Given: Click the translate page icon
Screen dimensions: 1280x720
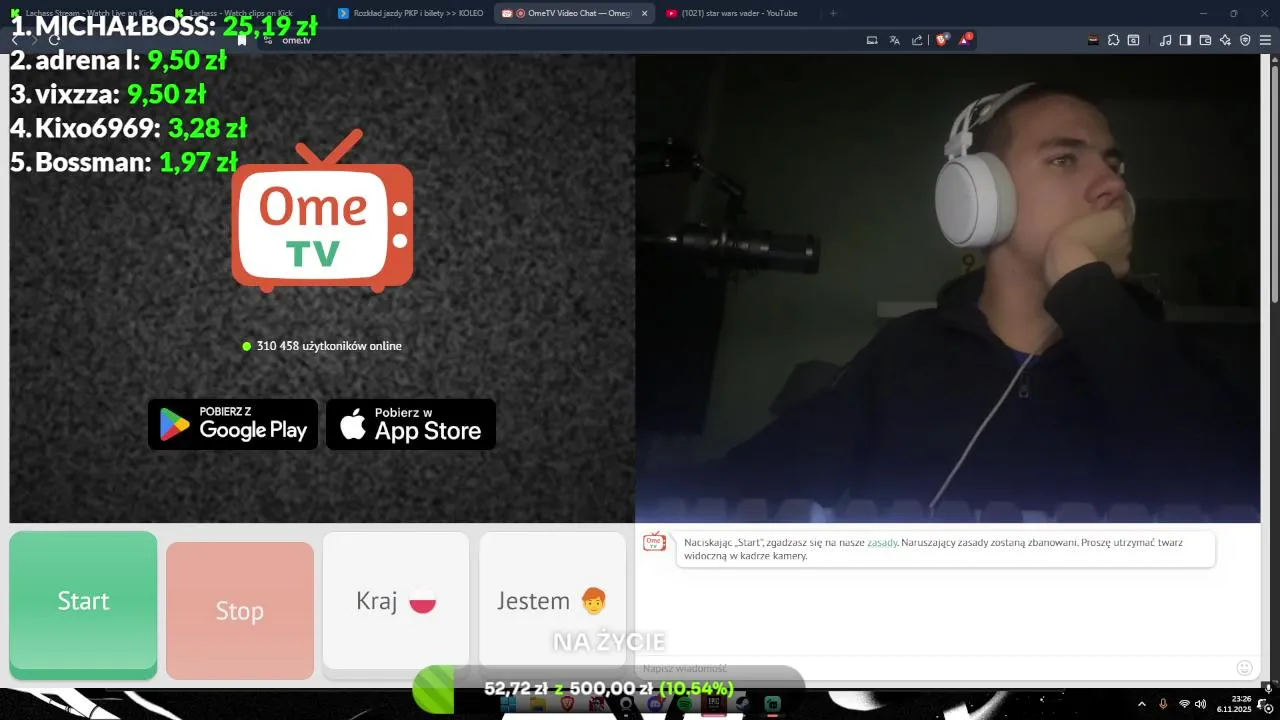Looking at the screenshot, I should point(894,40).
